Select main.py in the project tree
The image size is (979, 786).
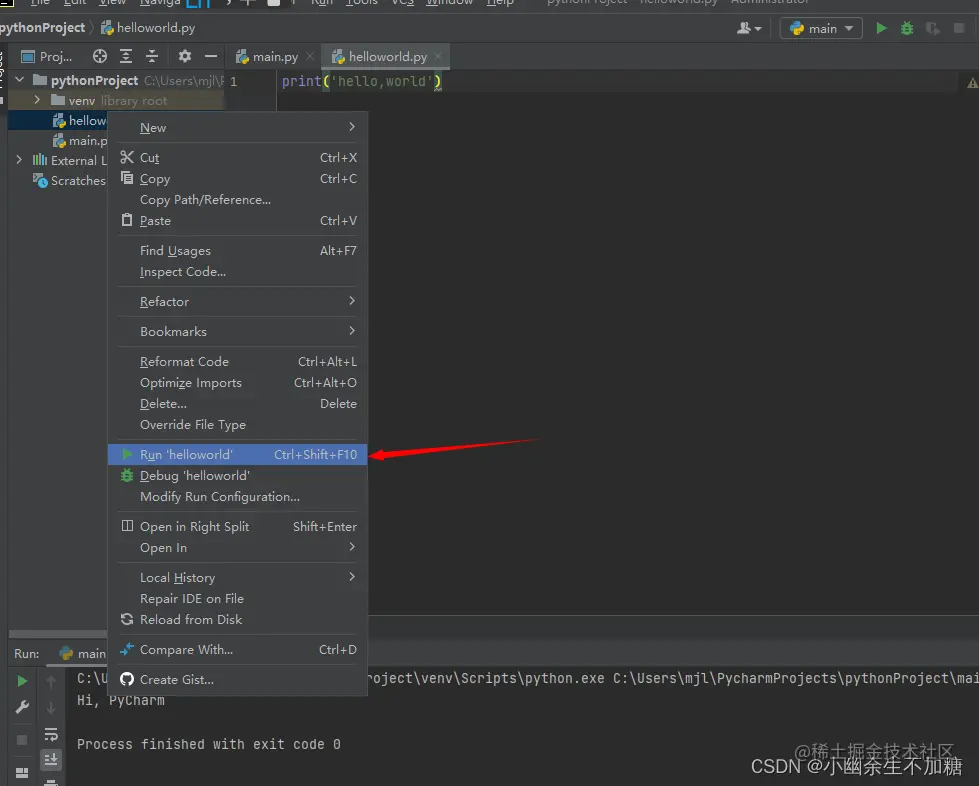click(x=80, y=140)
